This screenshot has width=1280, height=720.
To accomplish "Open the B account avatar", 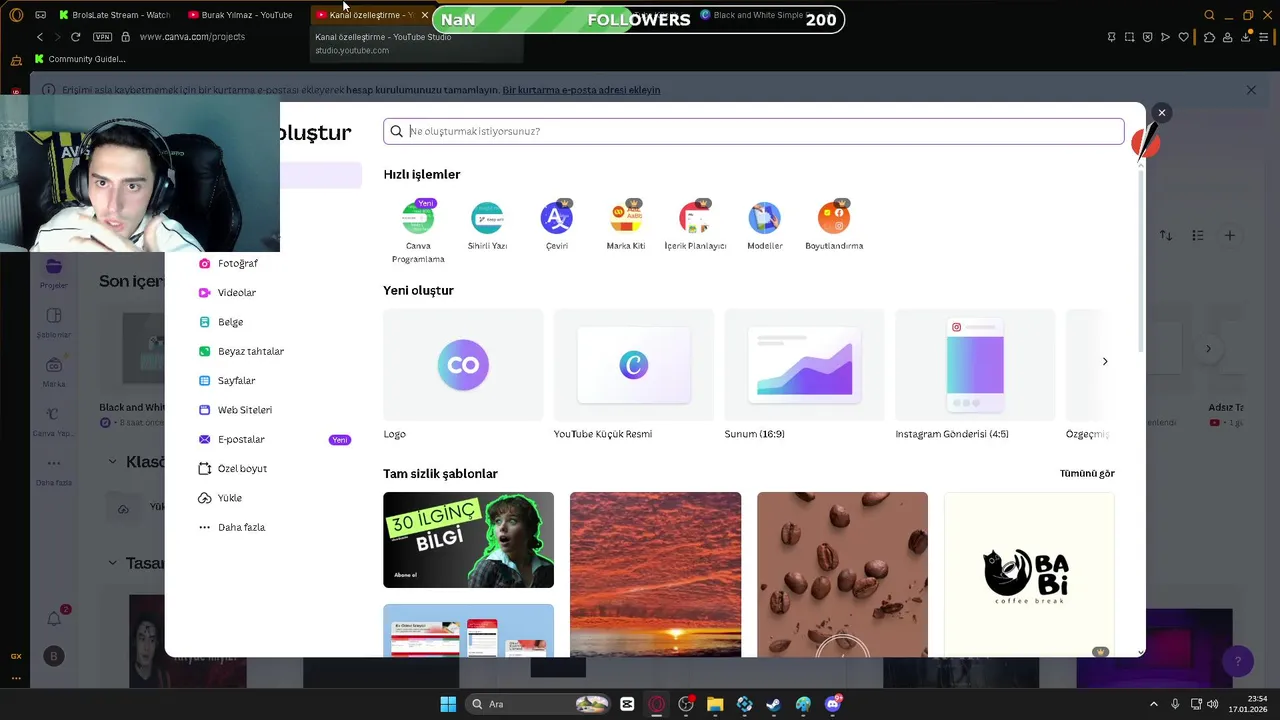I will click(x=54, y=657).
